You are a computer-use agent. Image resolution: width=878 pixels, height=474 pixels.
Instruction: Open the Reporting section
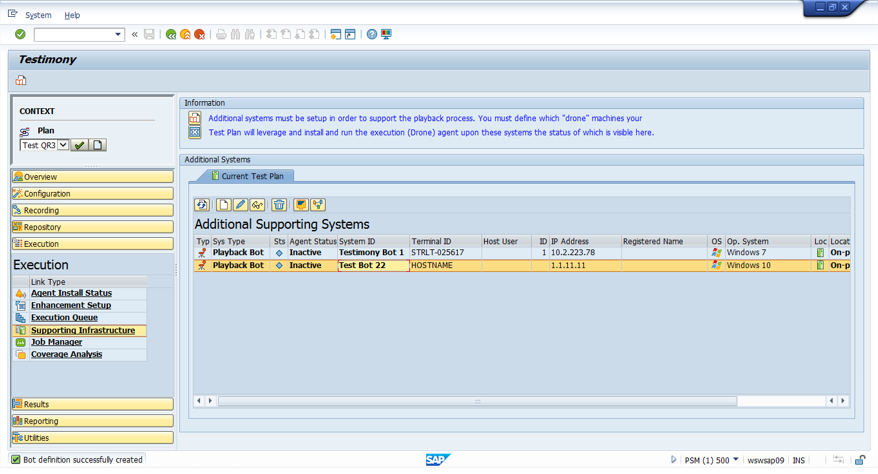tap(92, 421)
